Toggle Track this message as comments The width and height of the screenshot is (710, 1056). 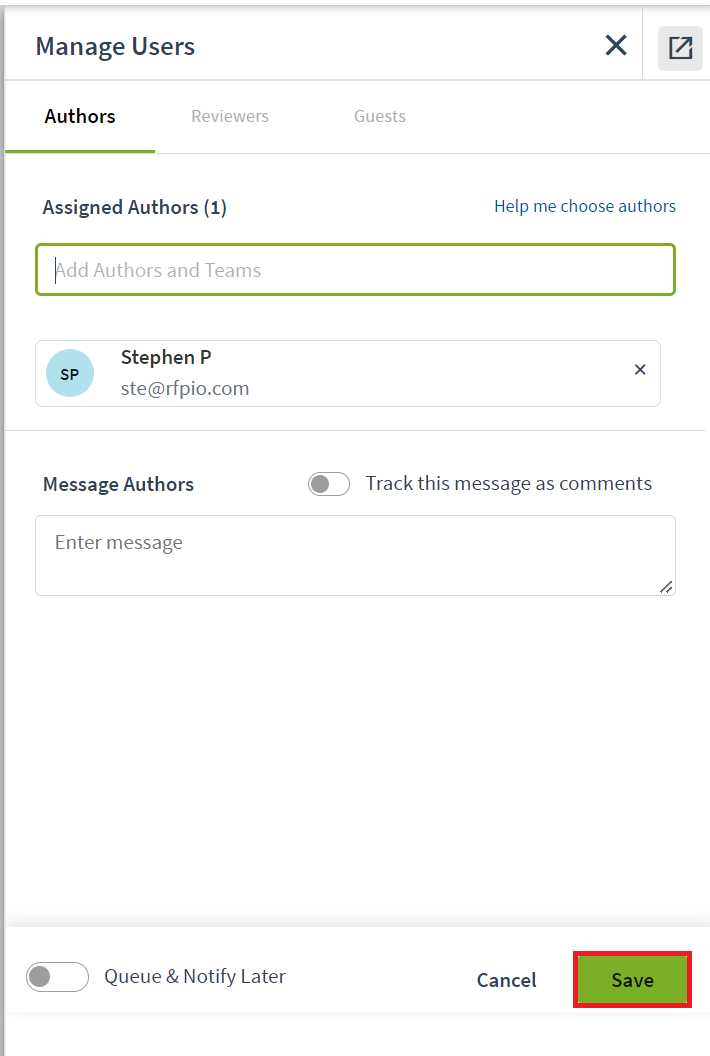329,484
